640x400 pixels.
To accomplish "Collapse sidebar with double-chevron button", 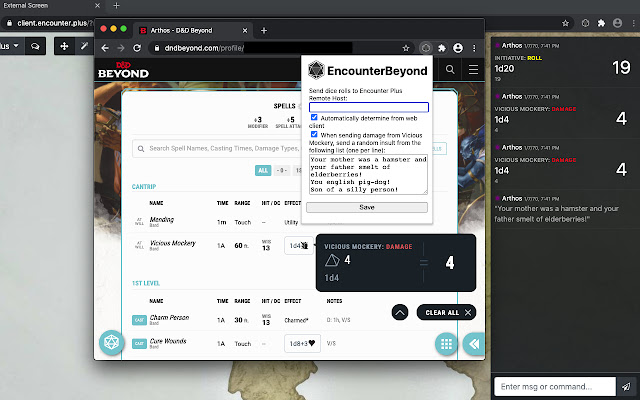I will (474, 344).
